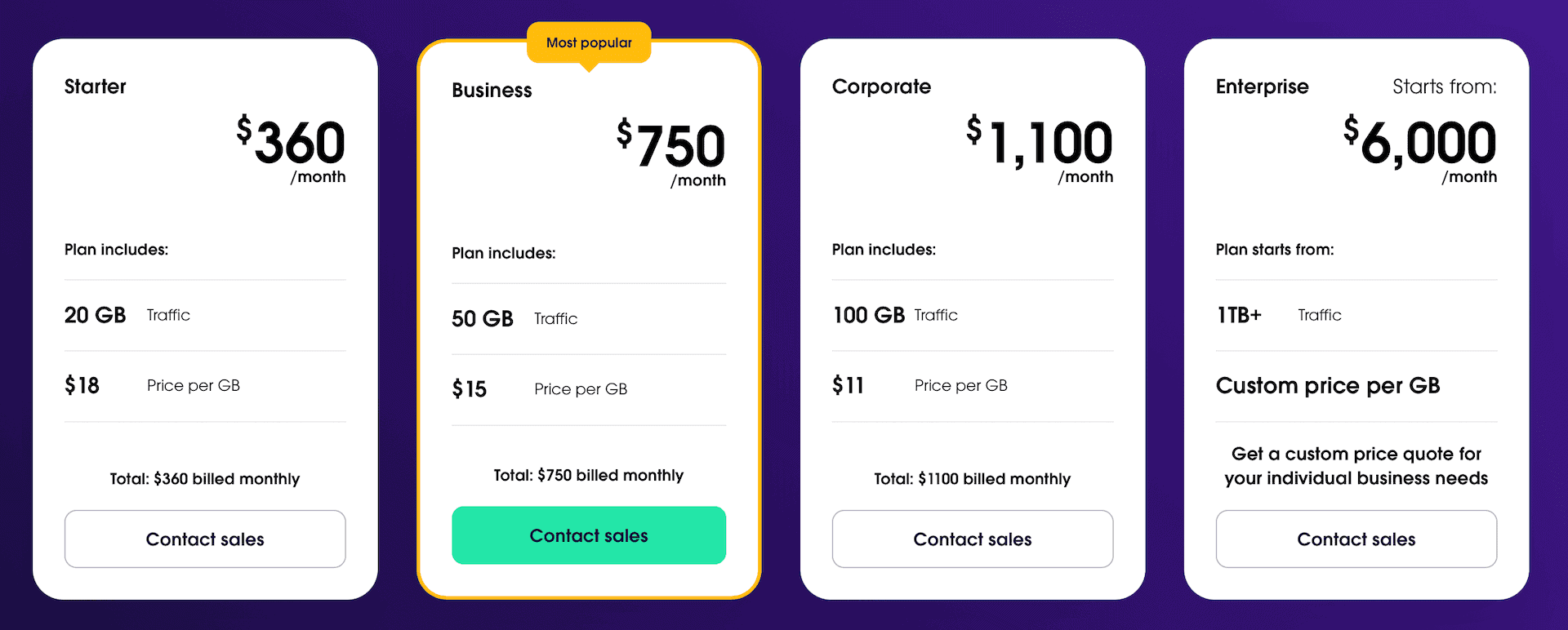Click the 1TB+ Traffic row
Image resolution: width=1568 pixels, height=630 pixels.
point(1356,315)
